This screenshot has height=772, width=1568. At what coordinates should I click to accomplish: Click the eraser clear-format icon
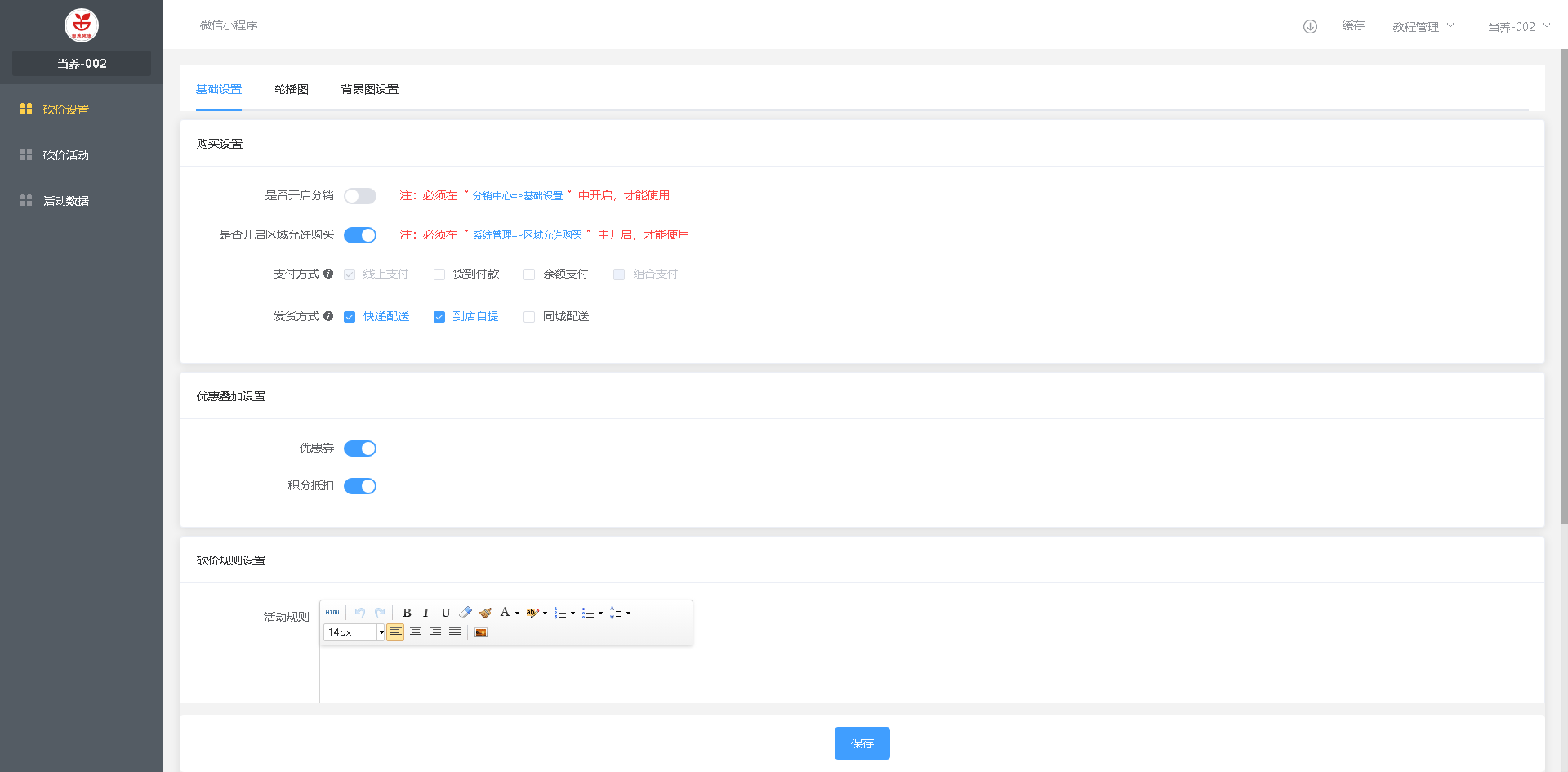(465, 613)
